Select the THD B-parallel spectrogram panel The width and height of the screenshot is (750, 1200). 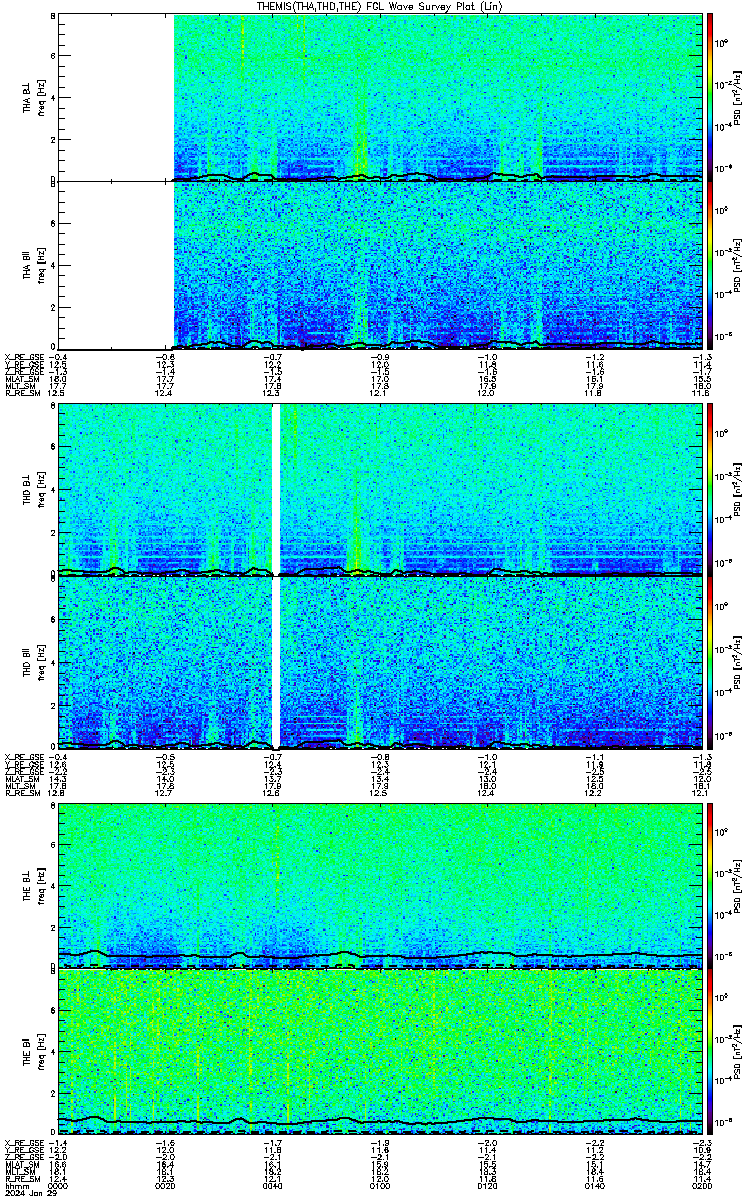[x=380, y=662]
